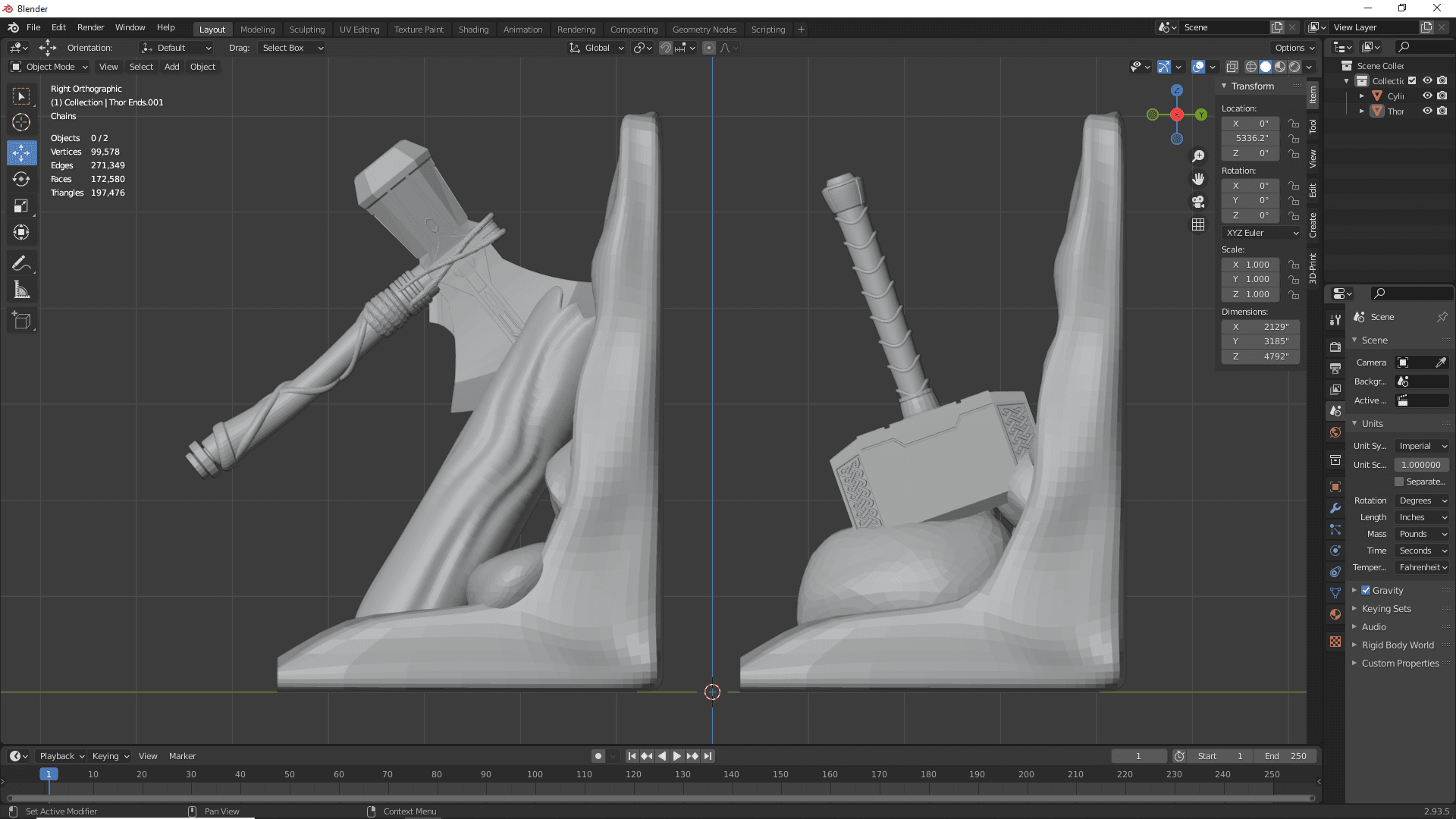The image size is (1456, 819).
Task: Select the Select Box tool in the toolbar
Action: click(x=21, y=96)
